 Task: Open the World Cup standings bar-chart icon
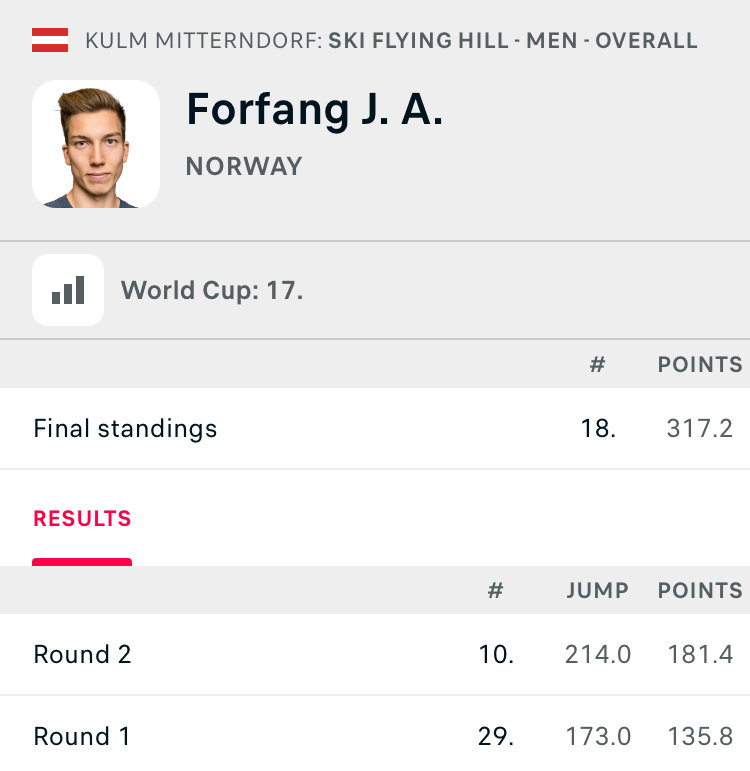pos(68,290)
